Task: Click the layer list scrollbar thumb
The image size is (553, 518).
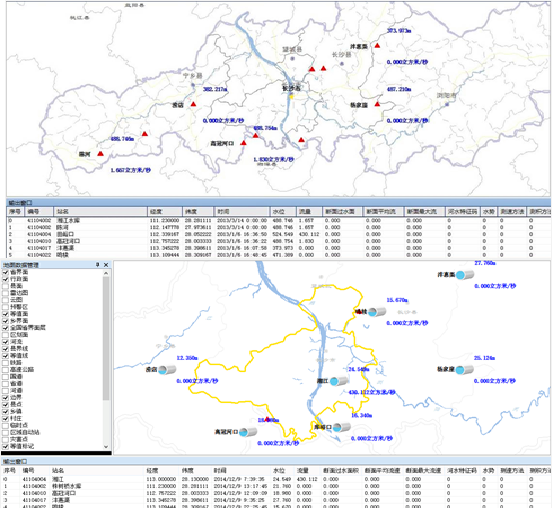Action: 106,338
